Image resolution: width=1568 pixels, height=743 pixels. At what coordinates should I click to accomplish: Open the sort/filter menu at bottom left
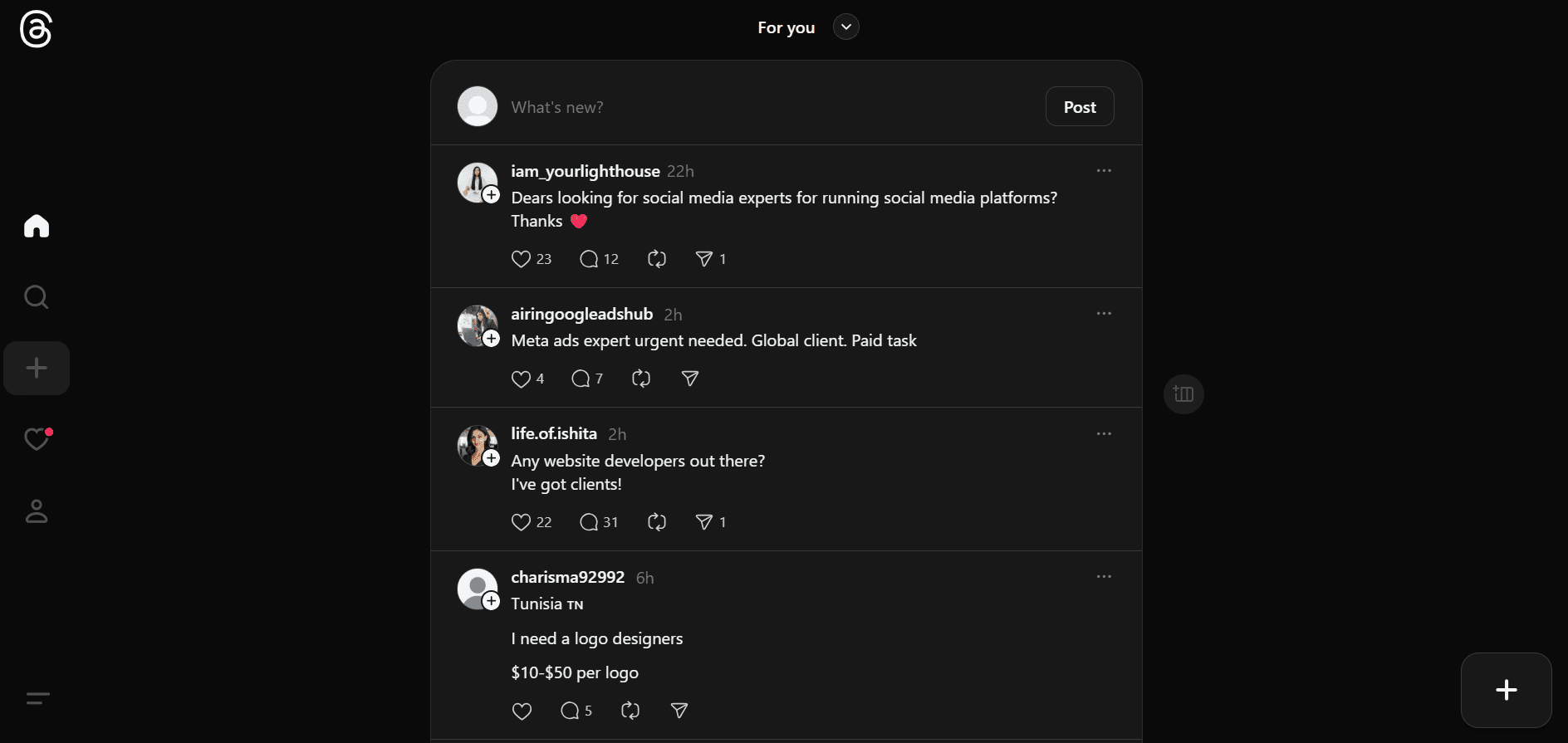pos(37,699)
